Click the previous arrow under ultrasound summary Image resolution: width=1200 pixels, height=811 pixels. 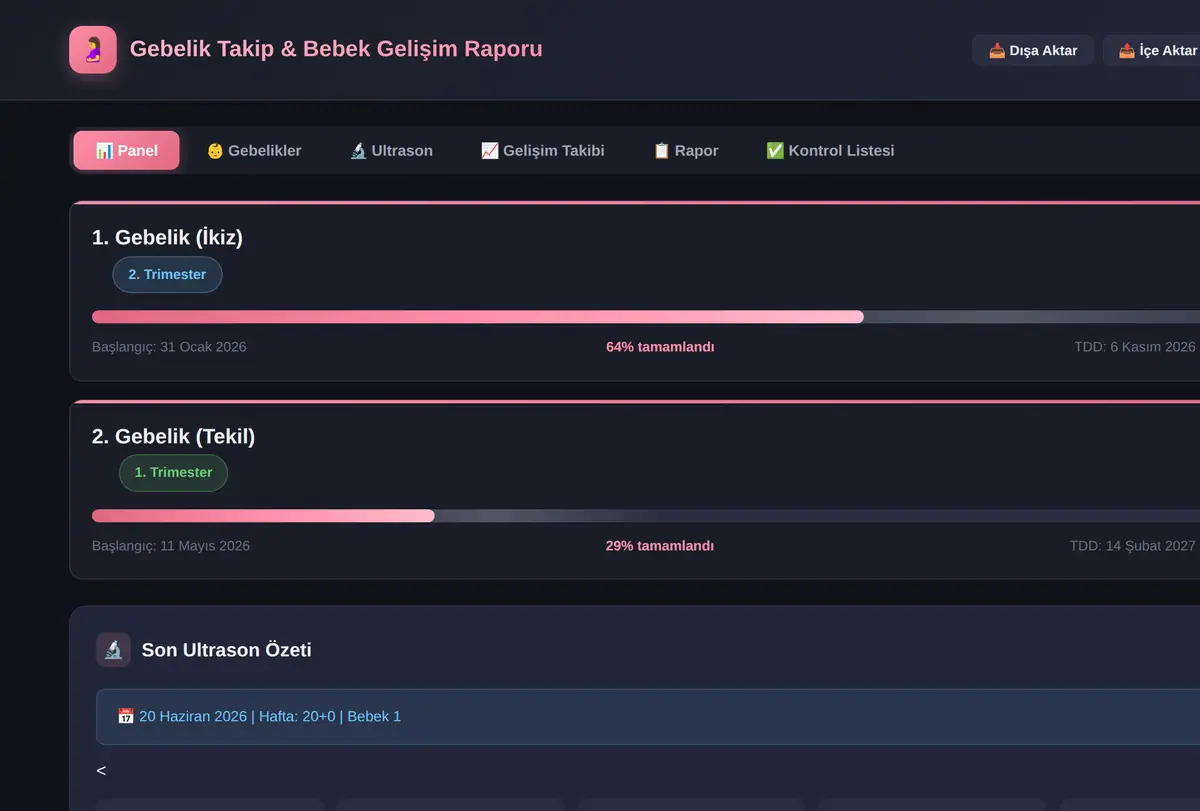(101, 771)
